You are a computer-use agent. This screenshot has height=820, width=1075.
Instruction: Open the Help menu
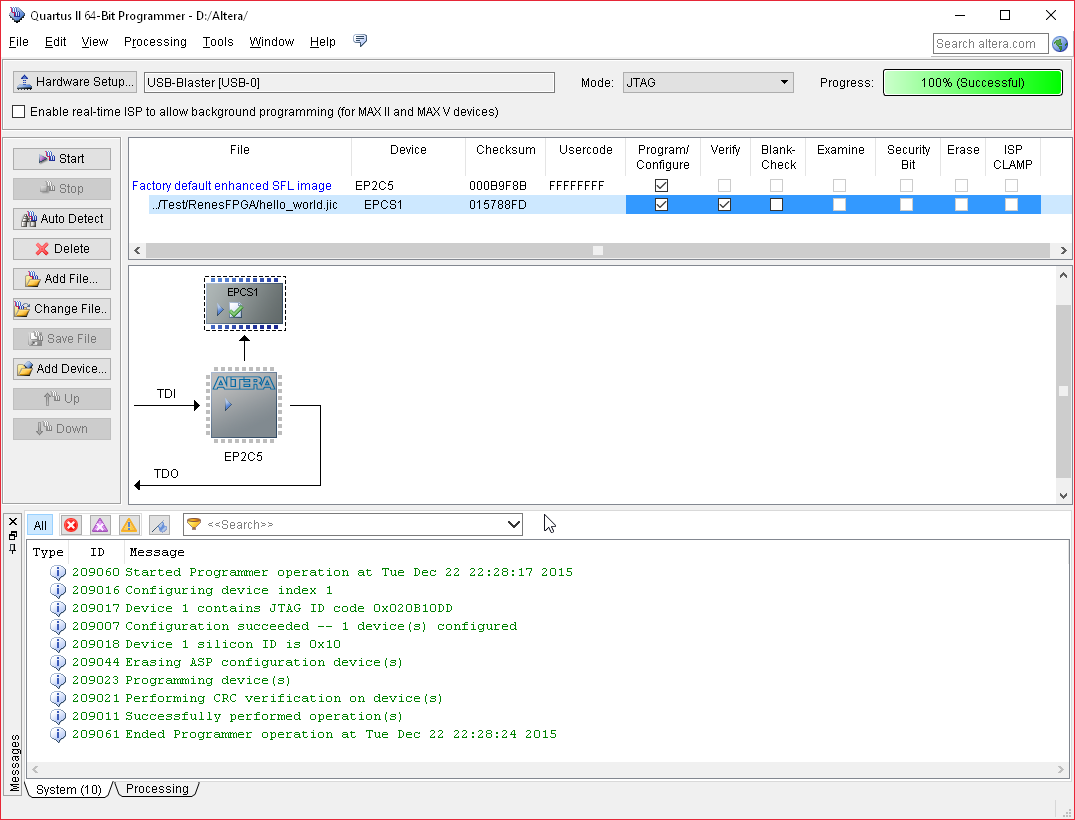coord(323,42)
